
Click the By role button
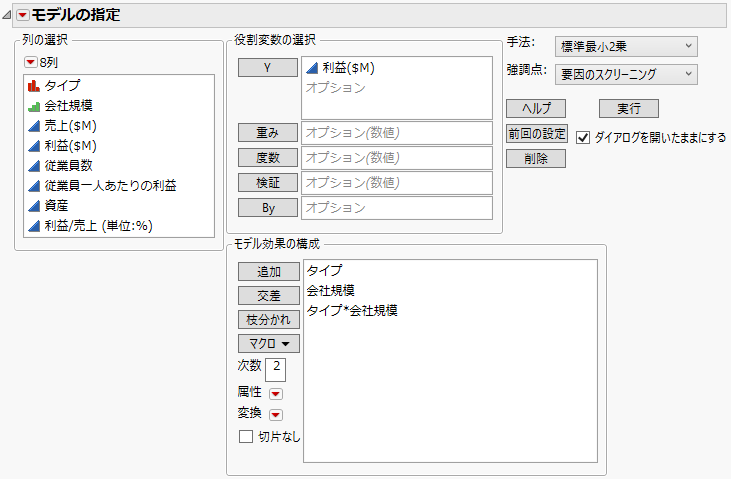(x=268, y=208)
